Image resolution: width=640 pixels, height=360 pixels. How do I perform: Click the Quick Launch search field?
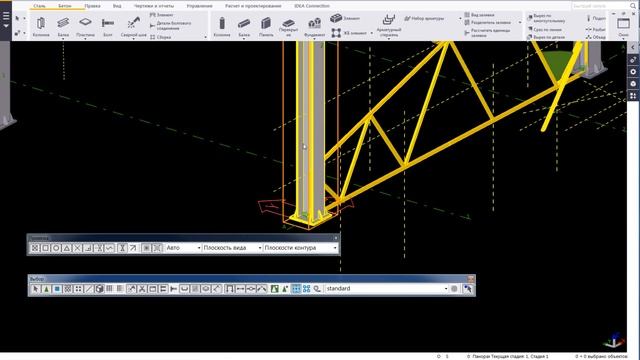click(x=600, y=6)
